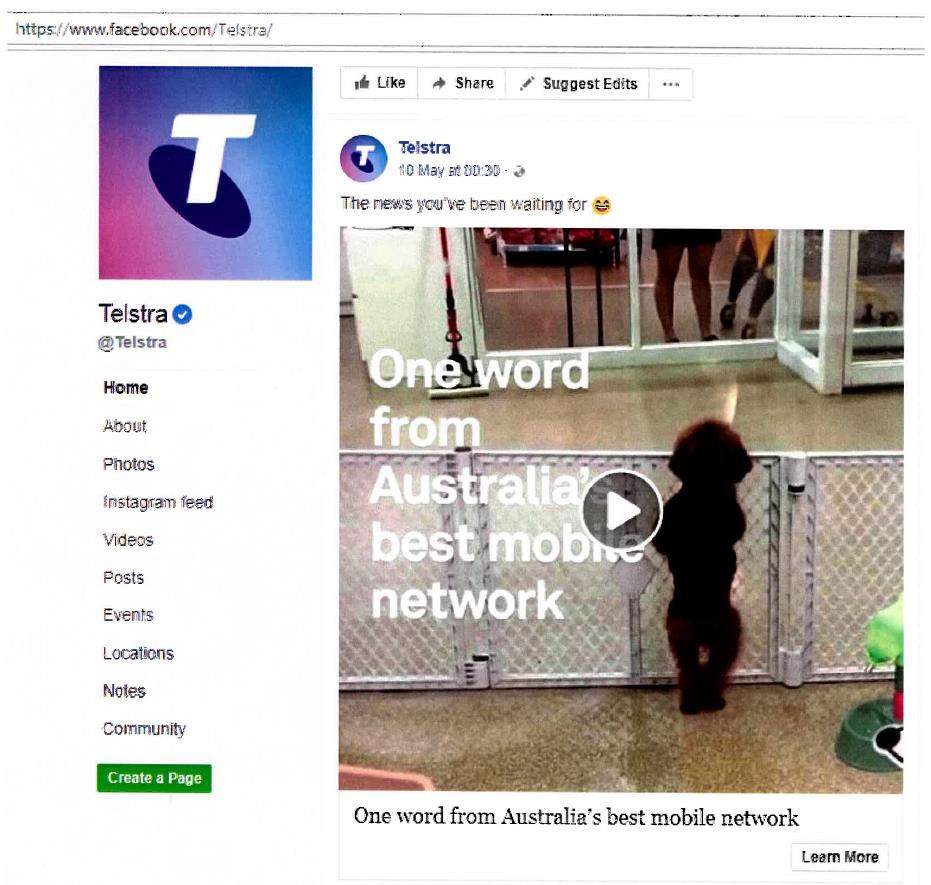Viewport: 931px width, 885px height.
Task: Open the three-dots more options menu
Action: (x=670, y=84)
